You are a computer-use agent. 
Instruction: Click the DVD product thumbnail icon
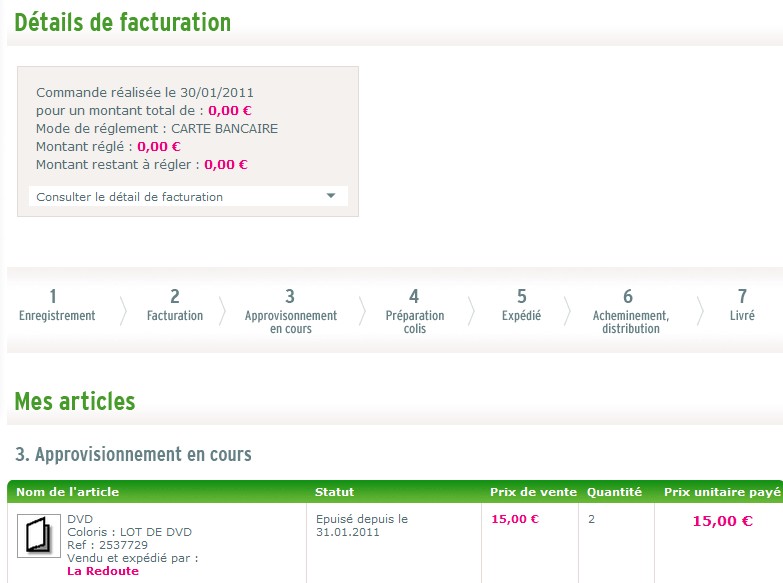tap(39, 535)
